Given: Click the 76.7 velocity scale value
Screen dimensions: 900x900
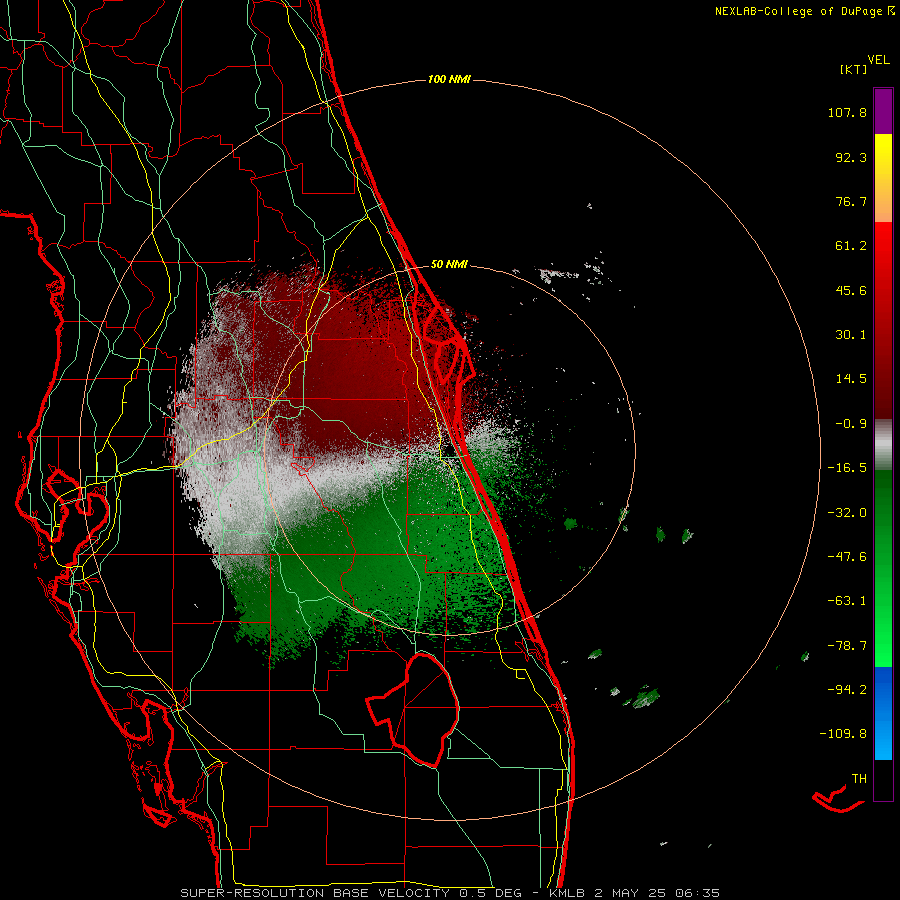Looking at the screenshot, I should (x=851, y=201).
